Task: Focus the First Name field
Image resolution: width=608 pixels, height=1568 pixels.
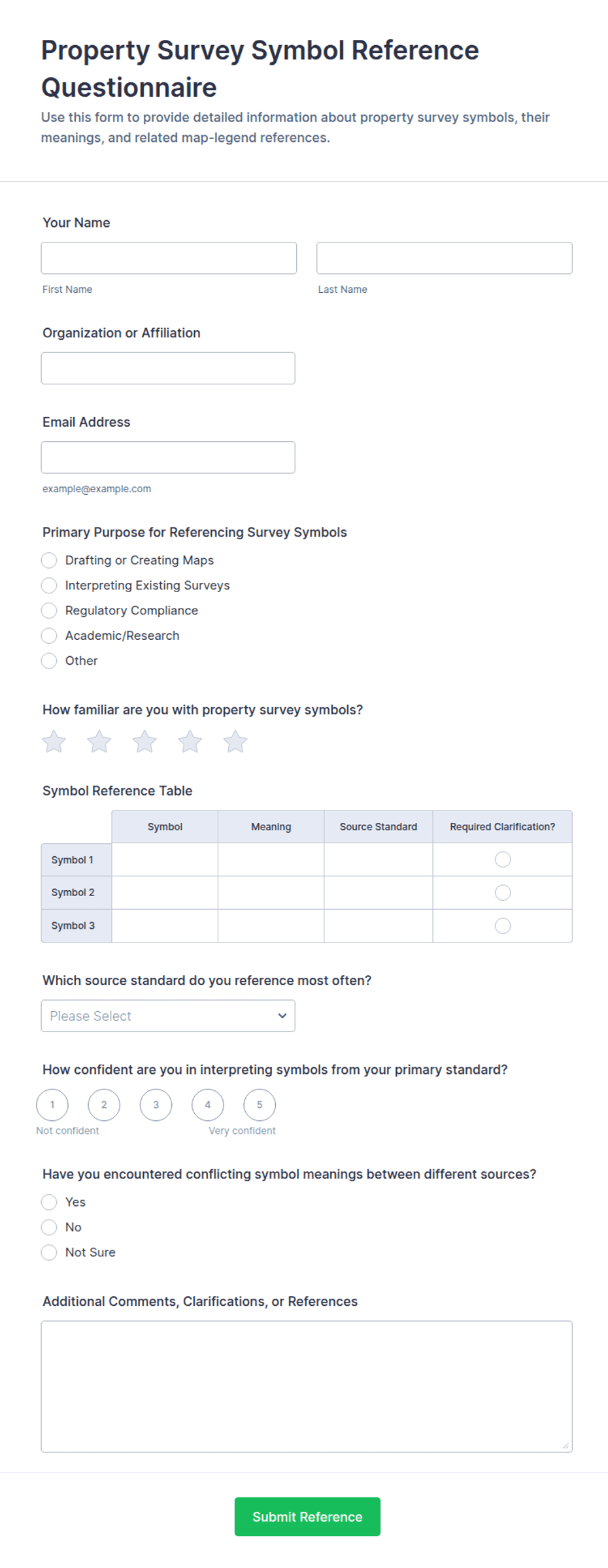Action: click(x=169, y=258)
